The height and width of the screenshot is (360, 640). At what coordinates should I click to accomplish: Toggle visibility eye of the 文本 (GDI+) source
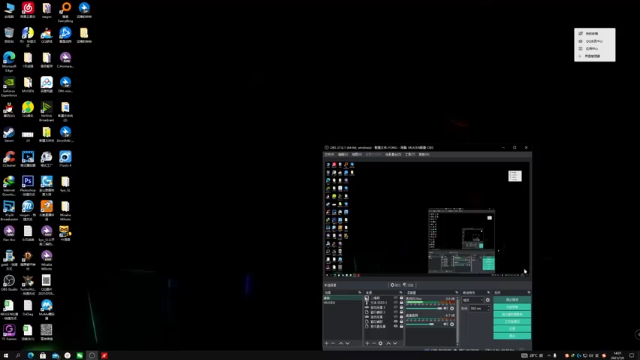coord(396,302)
